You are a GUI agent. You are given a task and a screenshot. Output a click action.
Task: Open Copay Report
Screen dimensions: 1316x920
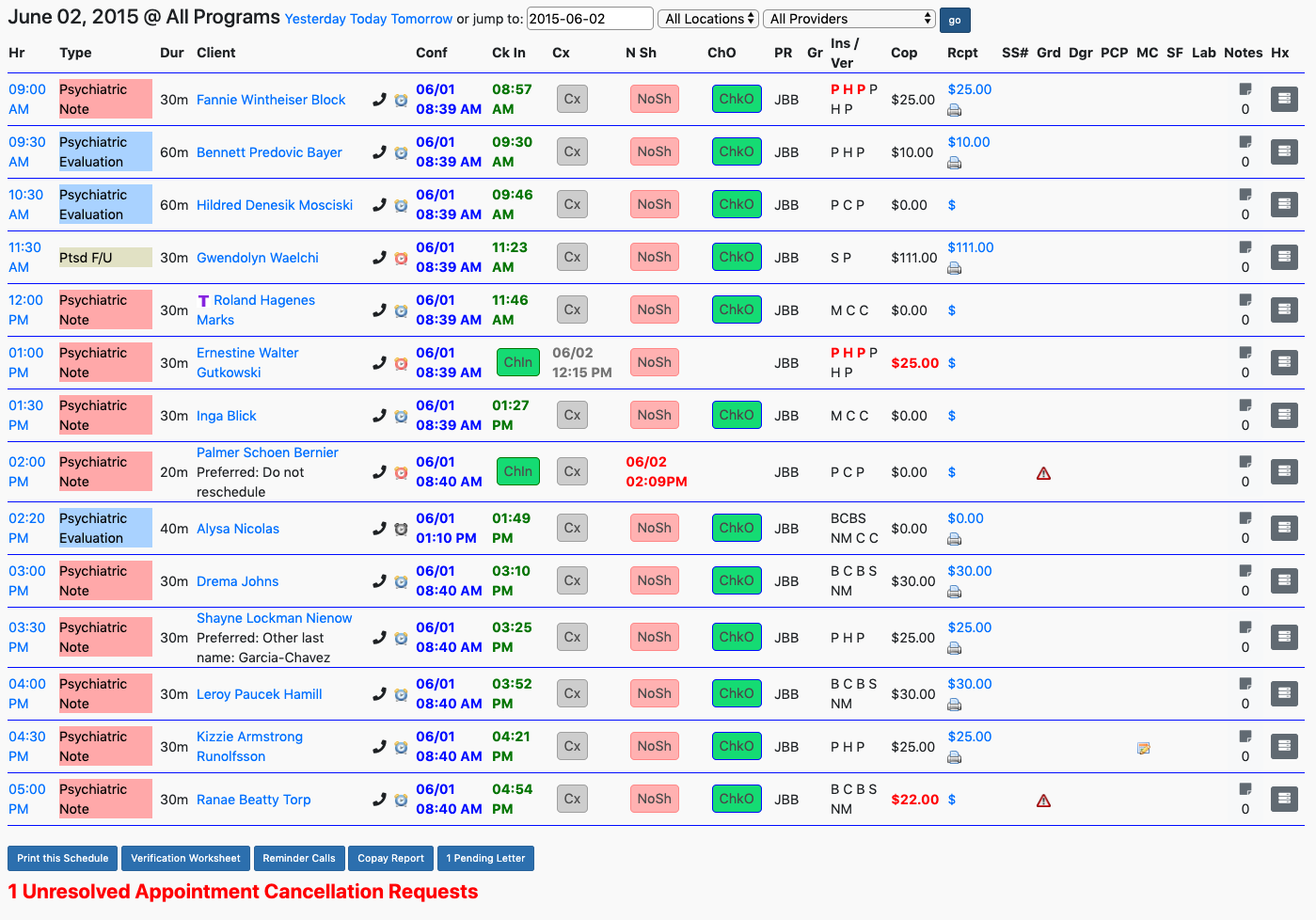pos(390,858)
